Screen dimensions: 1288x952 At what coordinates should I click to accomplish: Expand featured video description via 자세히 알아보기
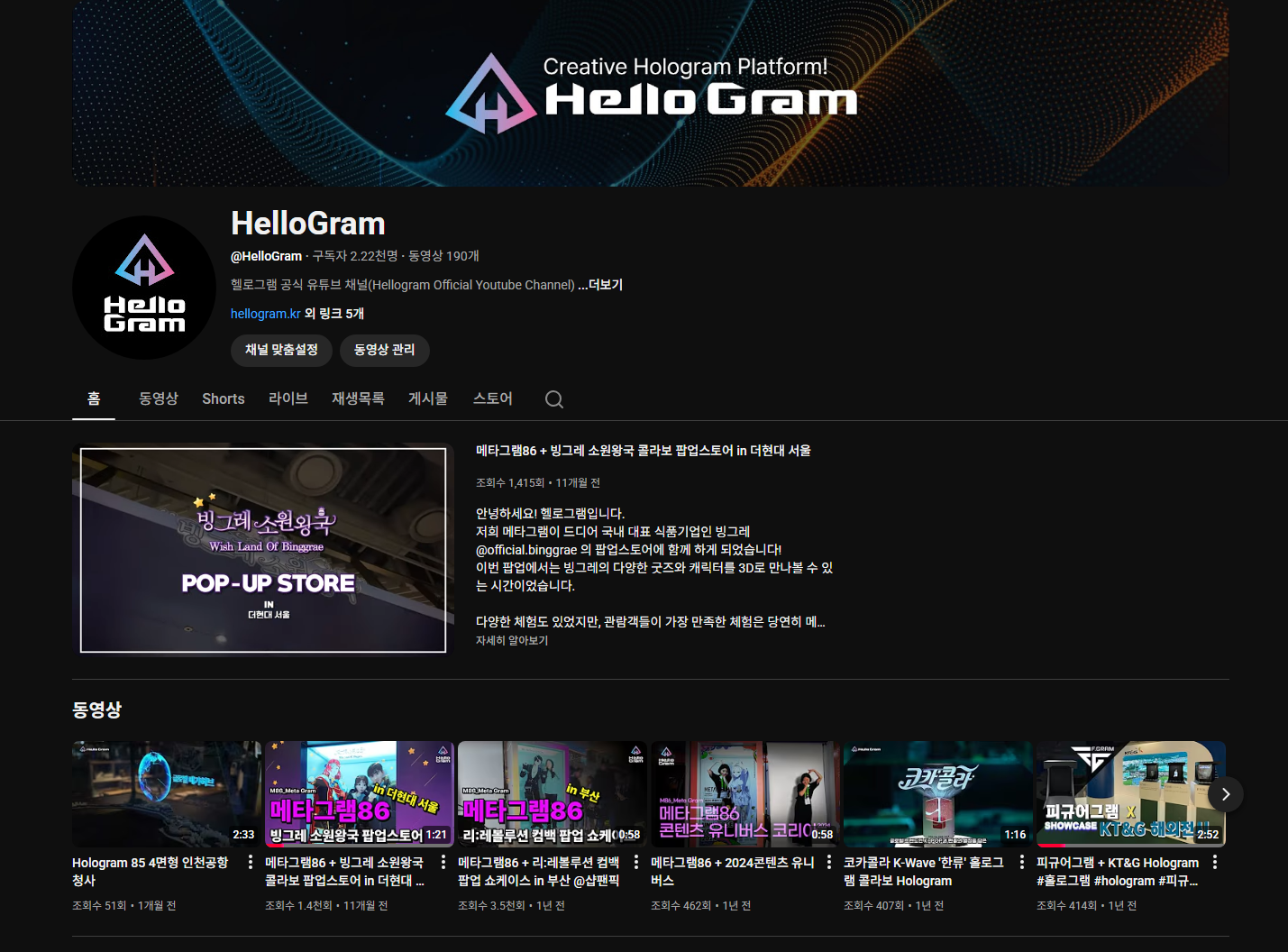point(512,641)
